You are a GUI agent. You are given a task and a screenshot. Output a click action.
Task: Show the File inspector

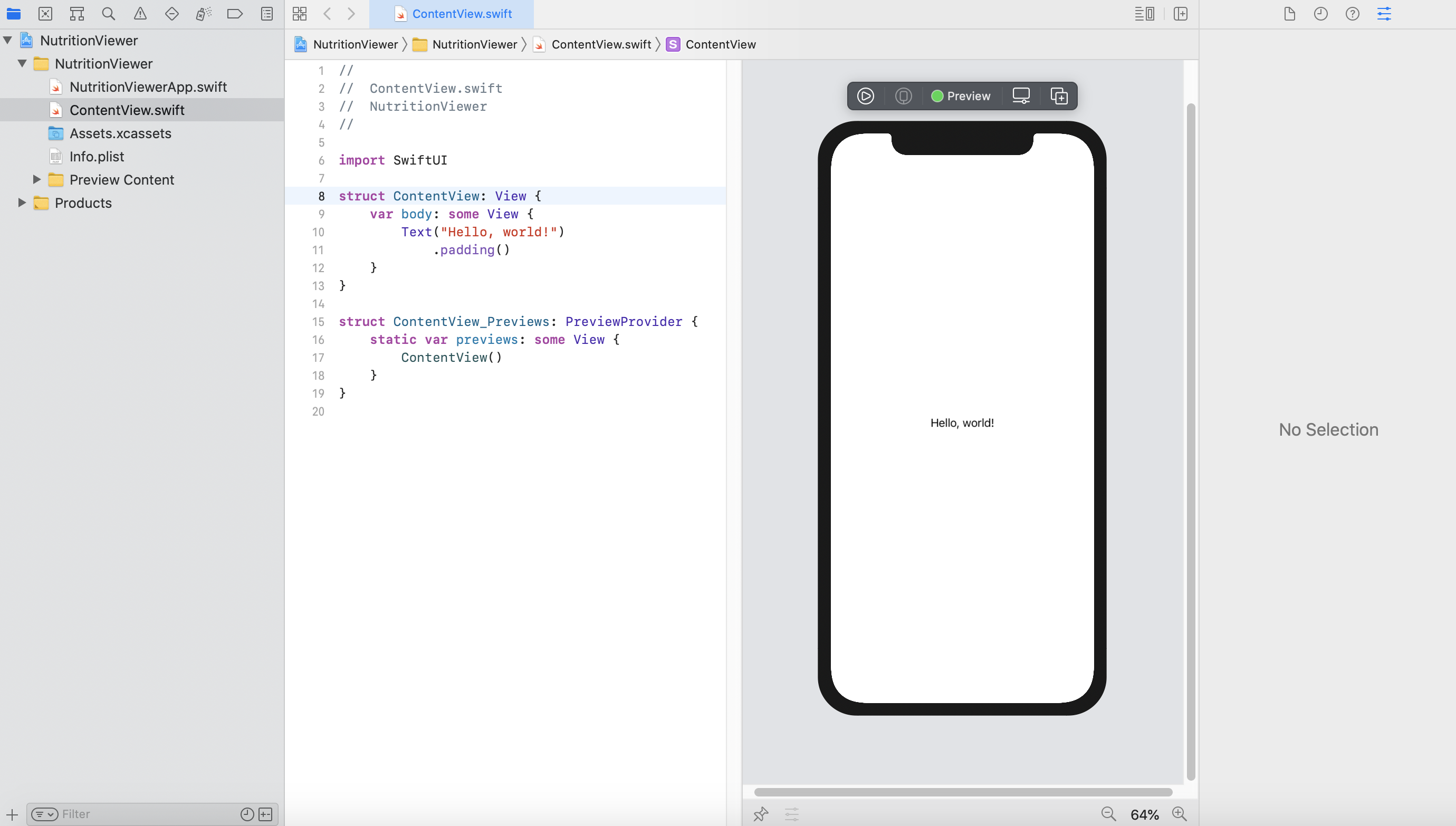[1289, 14]
